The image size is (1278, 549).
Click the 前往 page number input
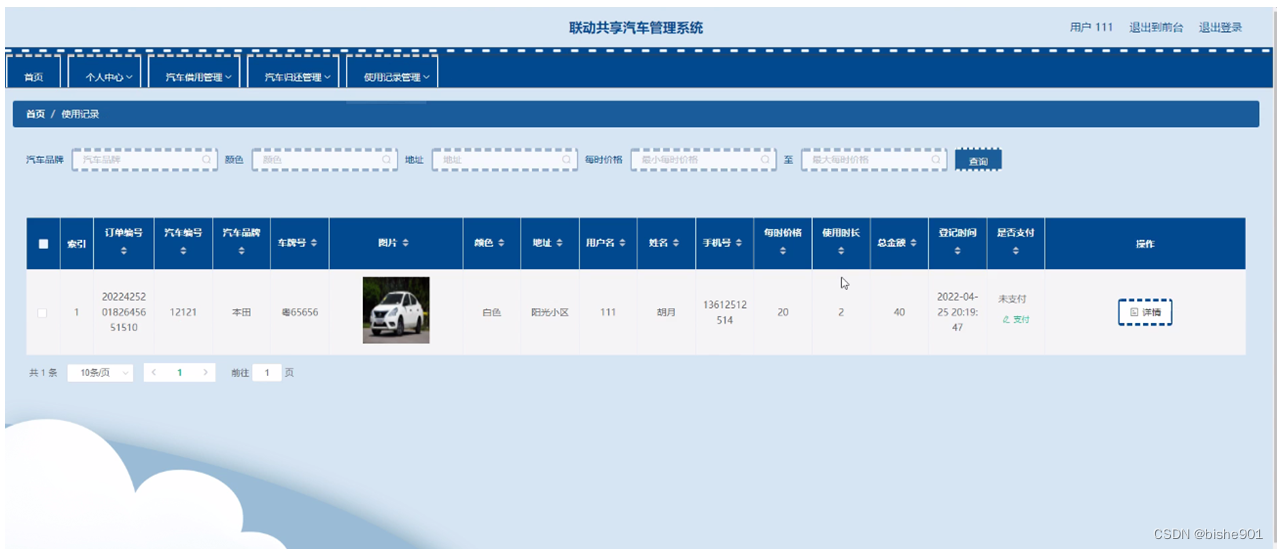tap(266, 373)
